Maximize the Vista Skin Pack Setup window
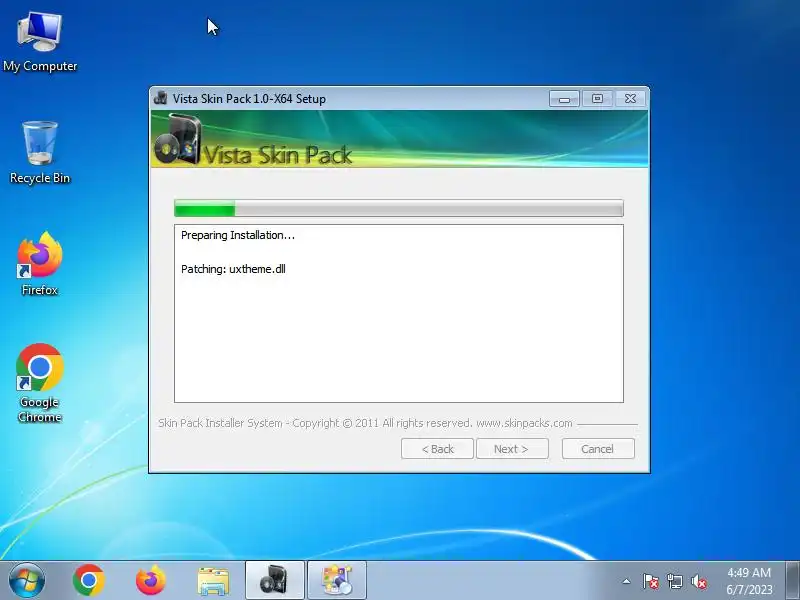This screenshot has height=600, width=800. [x=597, y=98]
